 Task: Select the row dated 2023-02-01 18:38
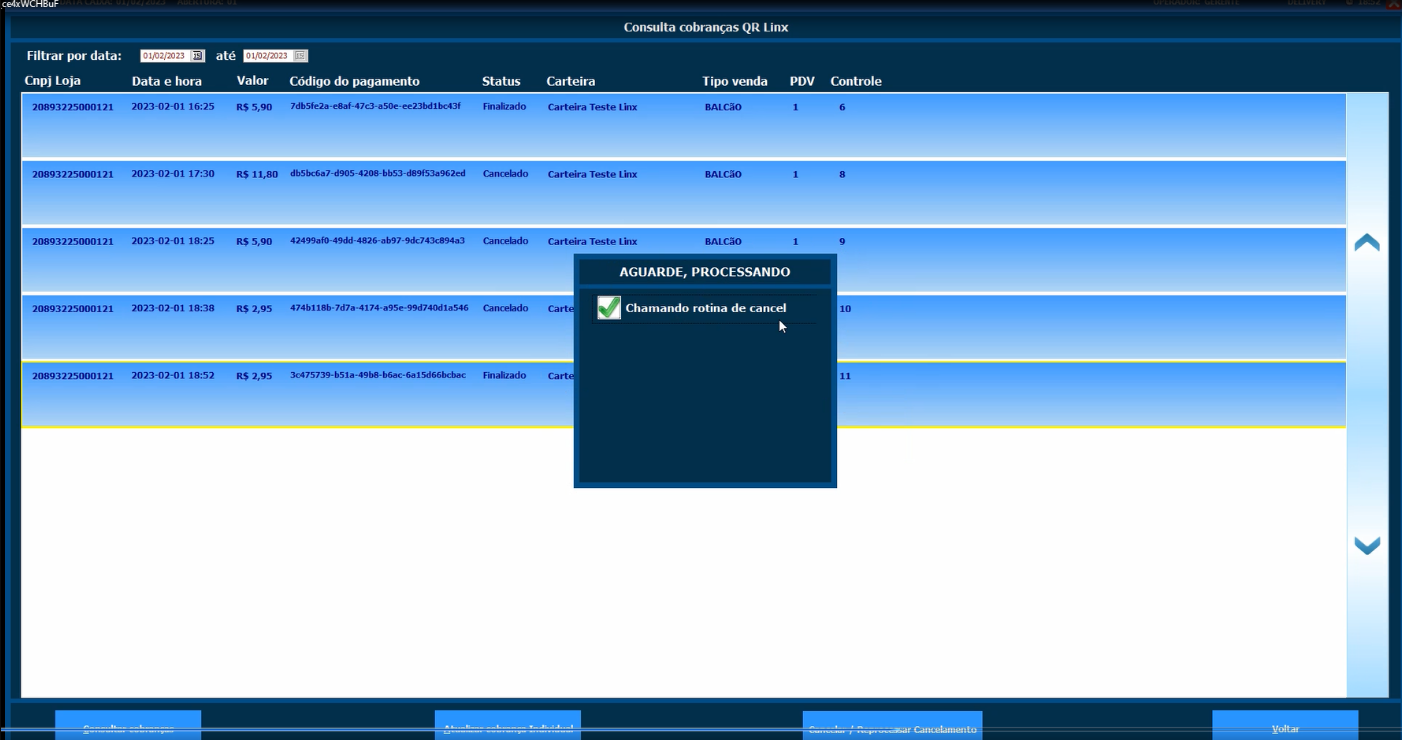[x=684, y=327]
